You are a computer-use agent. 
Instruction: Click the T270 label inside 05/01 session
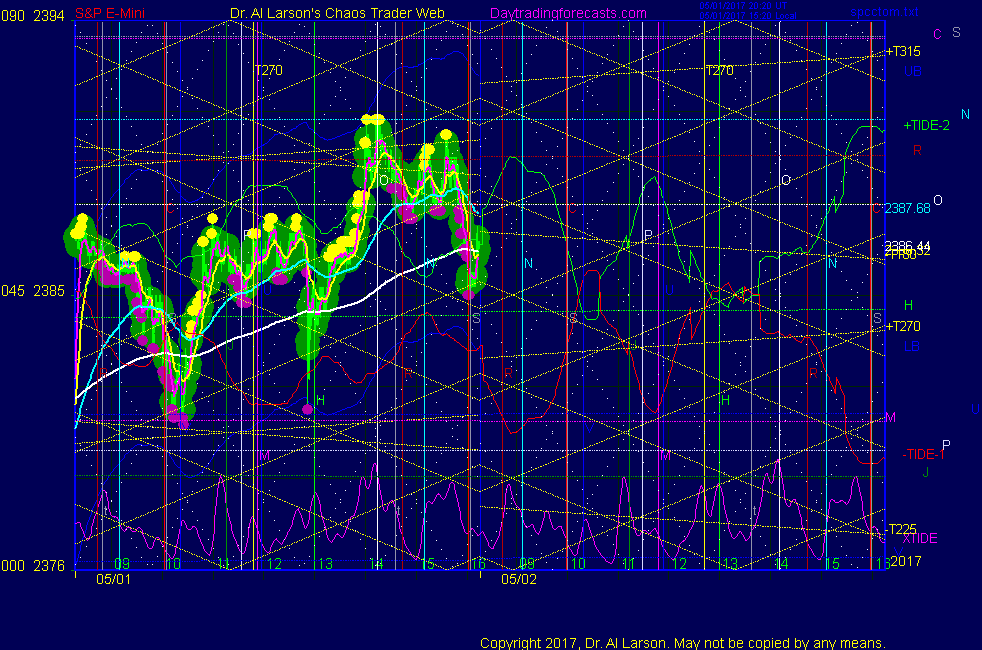pyautogui.click(x=269, y=71)
